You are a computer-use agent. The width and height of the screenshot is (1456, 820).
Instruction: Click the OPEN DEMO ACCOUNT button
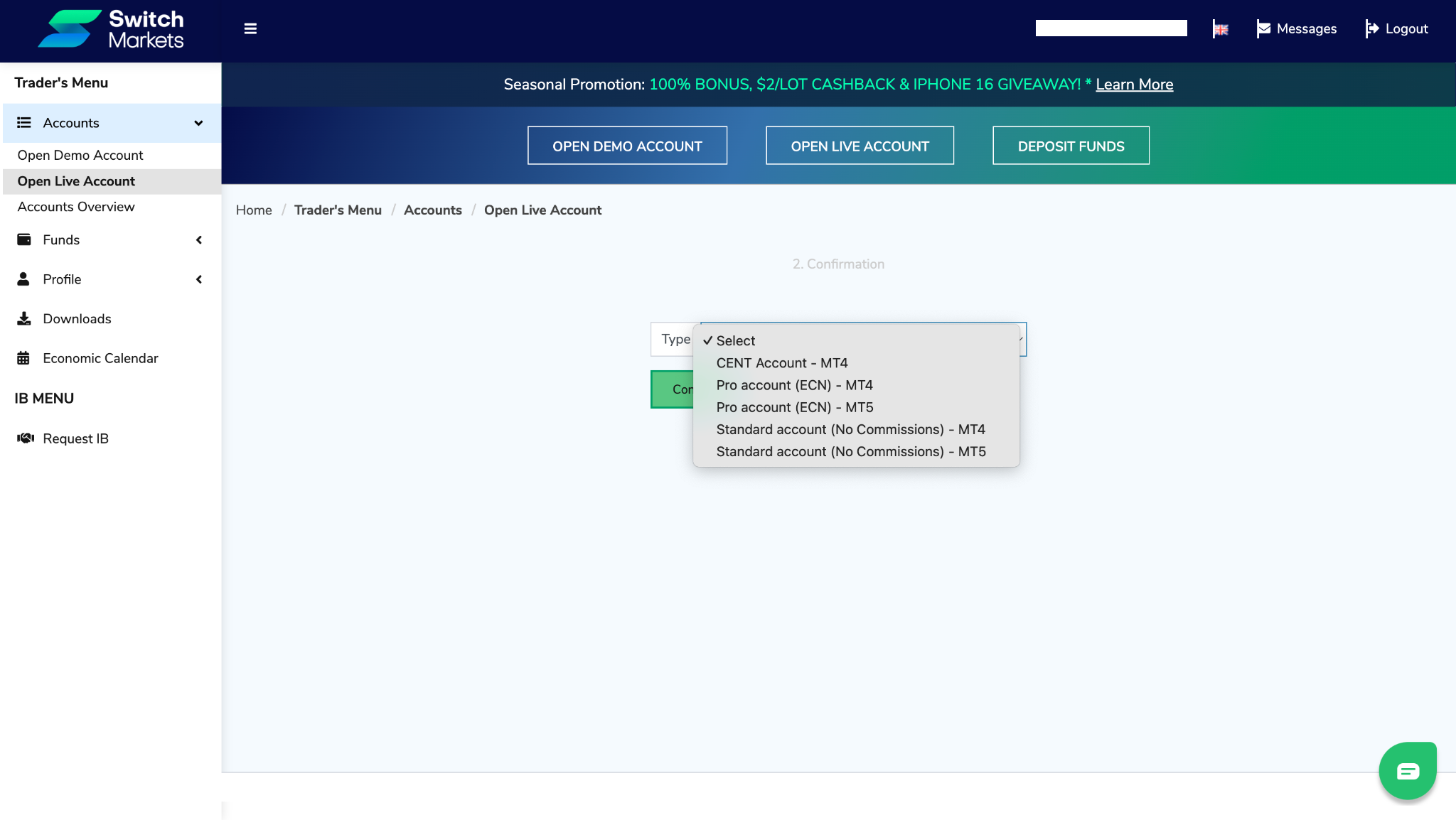627,146
